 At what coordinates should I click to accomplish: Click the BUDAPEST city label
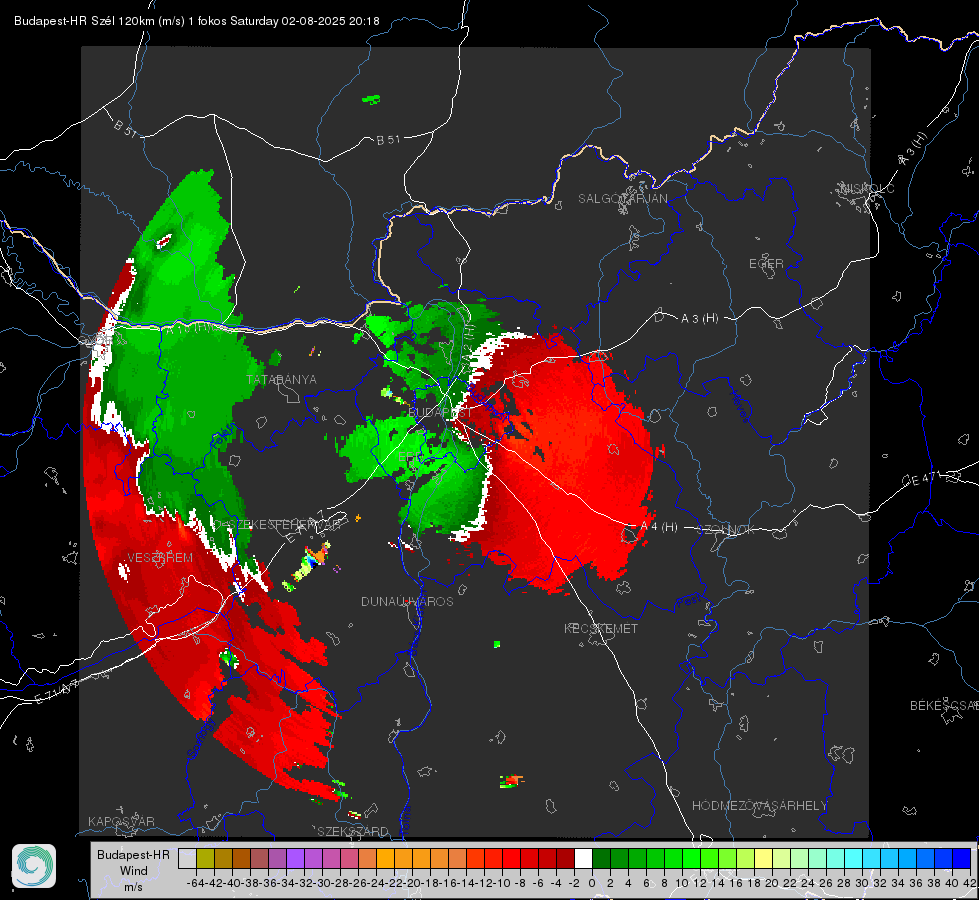[440, 413]
